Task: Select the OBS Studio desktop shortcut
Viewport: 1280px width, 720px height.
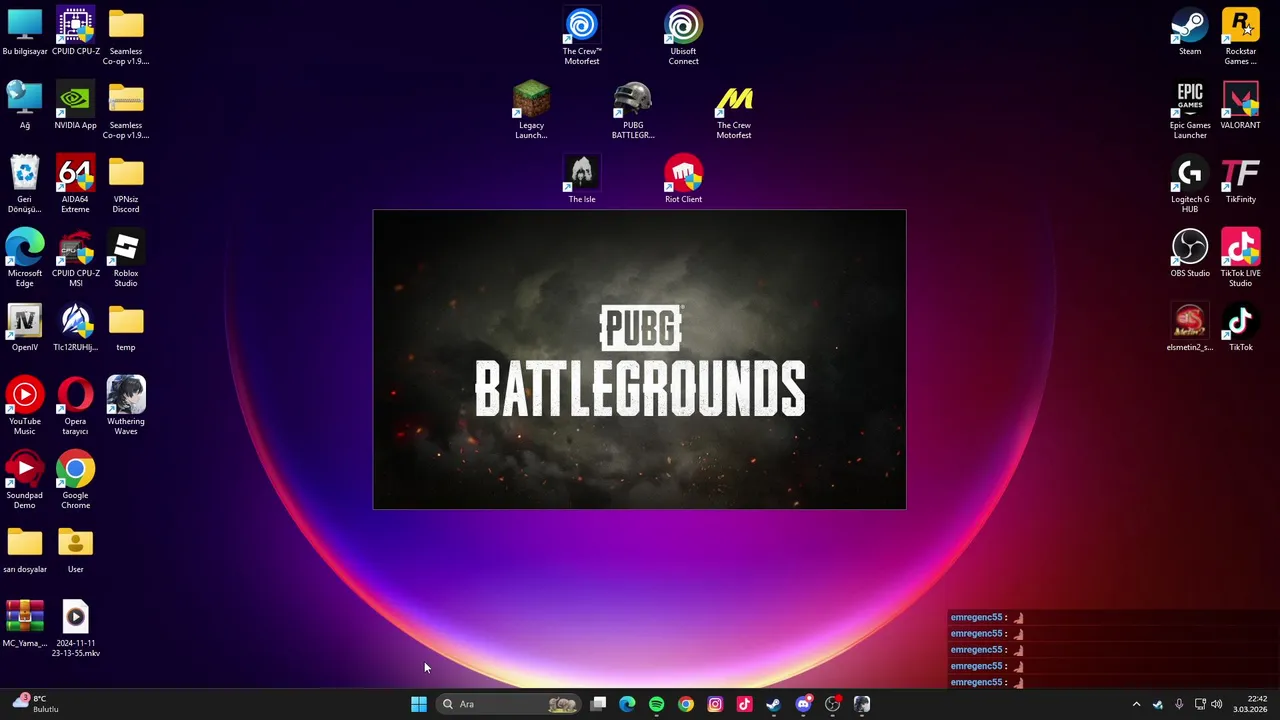Action: click(1190, 253)
